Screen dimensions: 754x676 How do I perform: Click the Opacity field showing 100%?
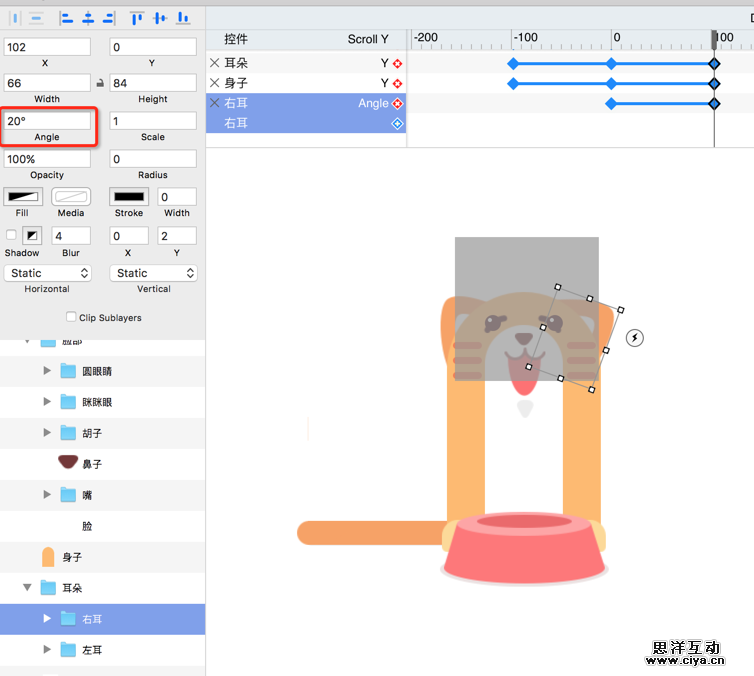pos(47,159)
